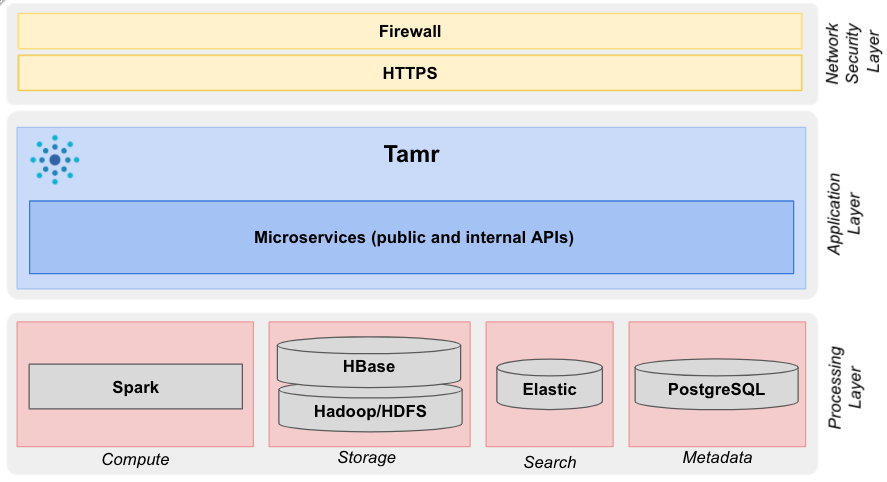Image resolution: width=887 pixels, height=482 pixels.
Task: Click the Search caption
Action: [x=550, y=462]
